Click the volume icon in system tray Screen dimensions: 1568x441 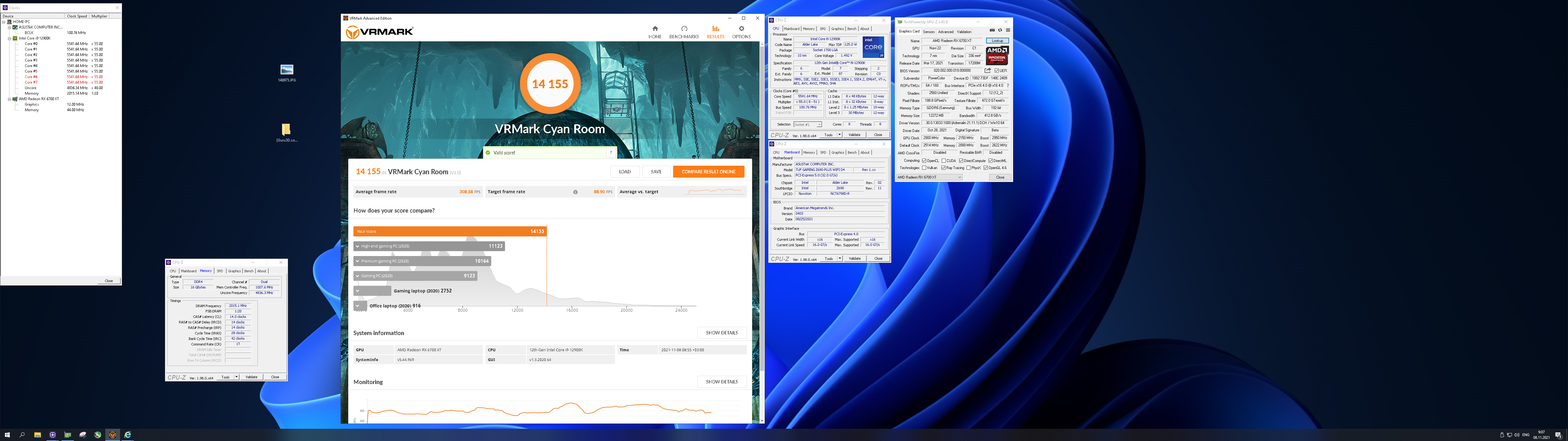1517,435
